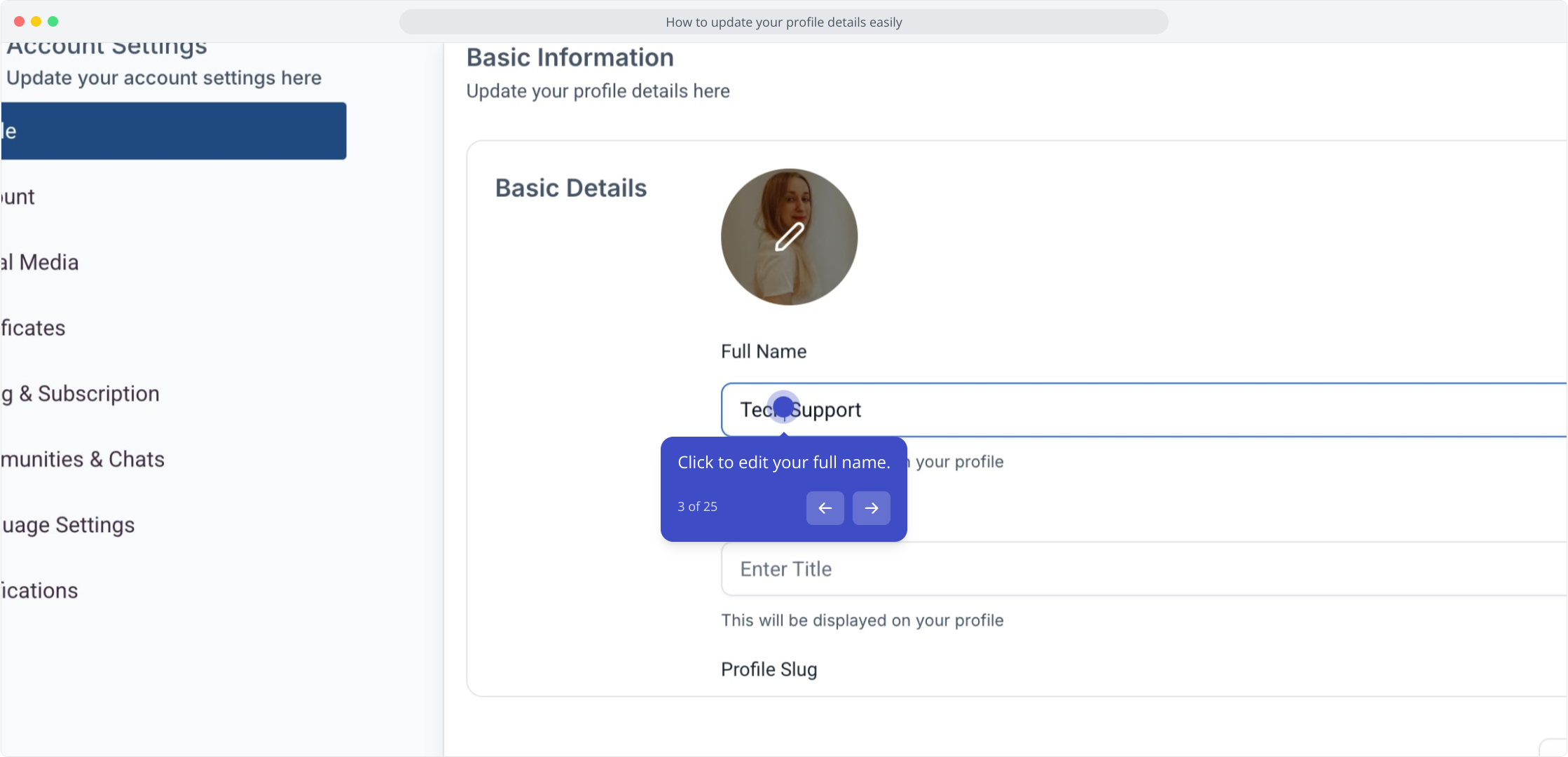Image resolution: width=1568 pixels, height=757 pixels.
Task: Click 'Update your profile details here' text
Action: [x=598, y=91]
